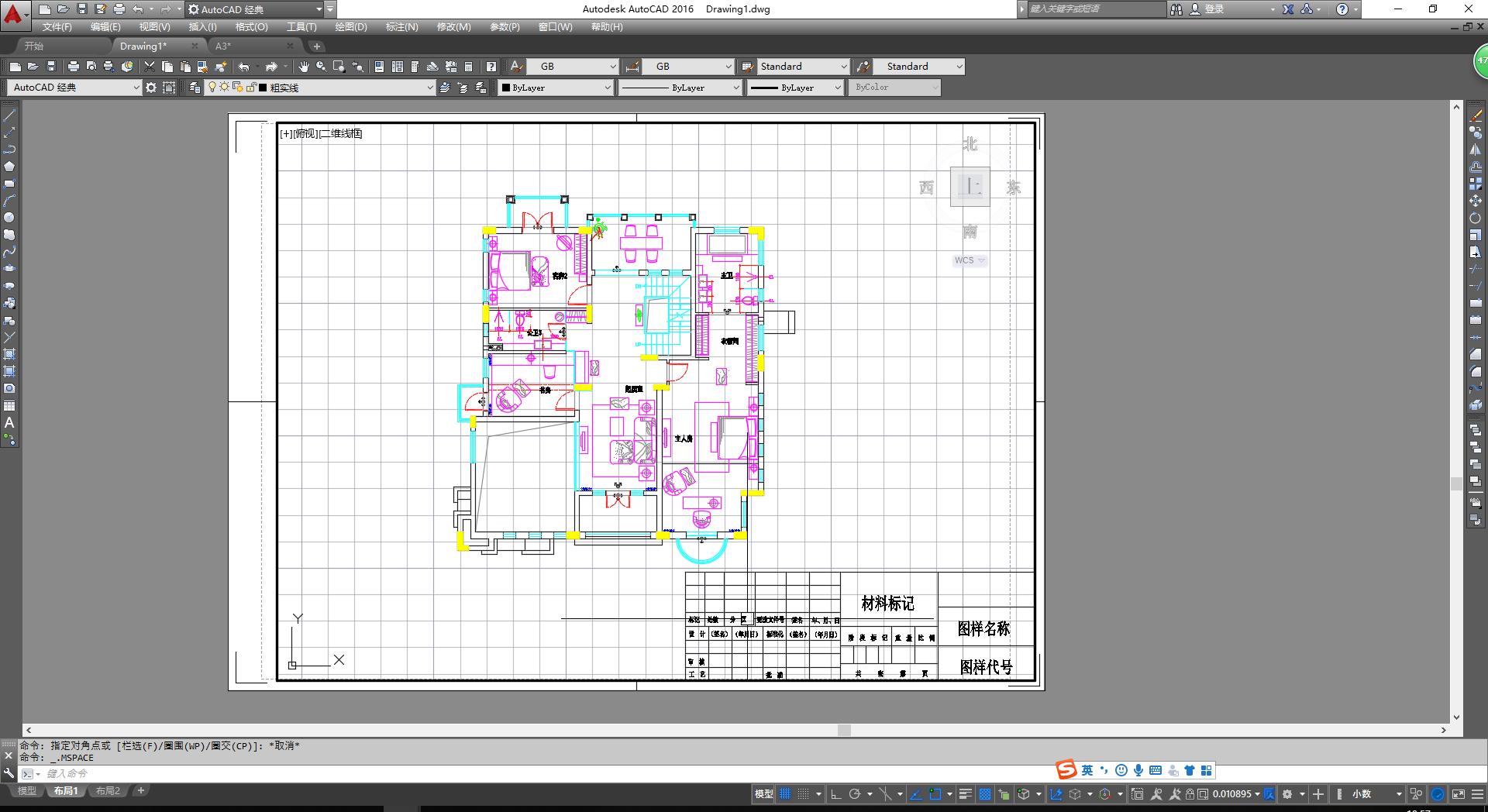Click the Plot printer icon

click(74, 67)
